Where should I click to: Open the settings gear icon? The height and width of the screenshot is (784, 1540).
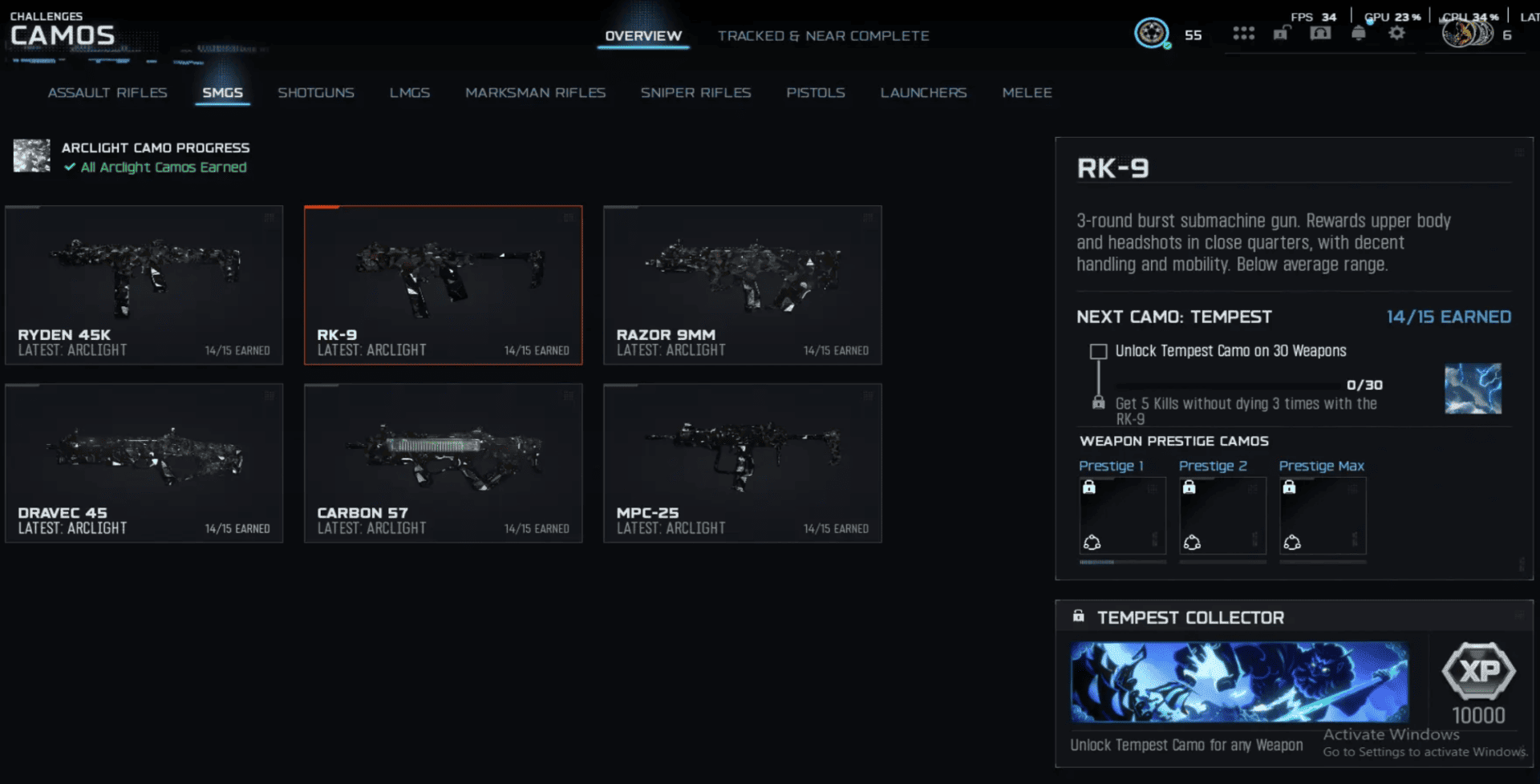pos(1397,33)
